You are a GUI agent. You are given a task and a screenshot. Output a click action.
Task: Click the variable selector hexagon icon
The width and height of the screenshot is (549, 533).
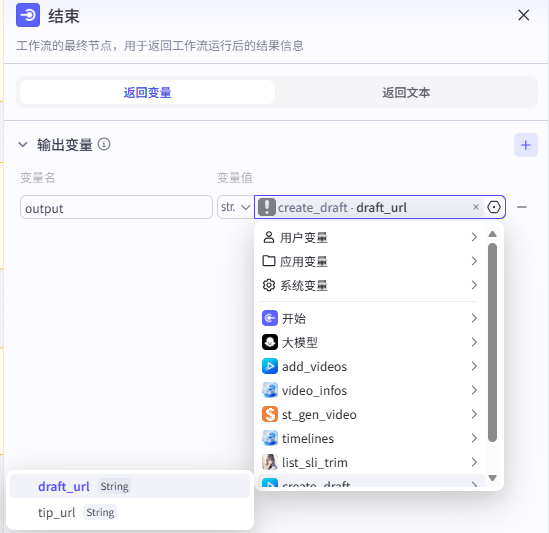pyautogui.click(x=494, y=207)
